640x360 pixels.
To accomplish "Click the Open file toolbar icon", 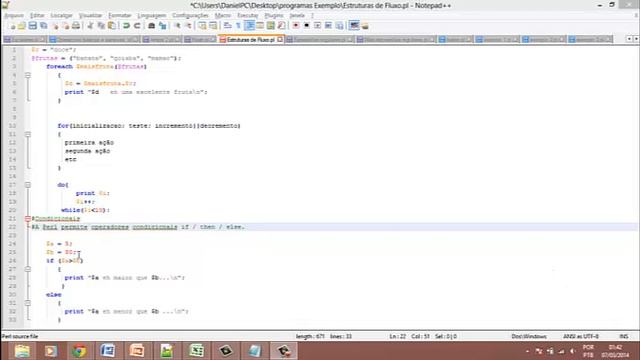I will point(22,26).
